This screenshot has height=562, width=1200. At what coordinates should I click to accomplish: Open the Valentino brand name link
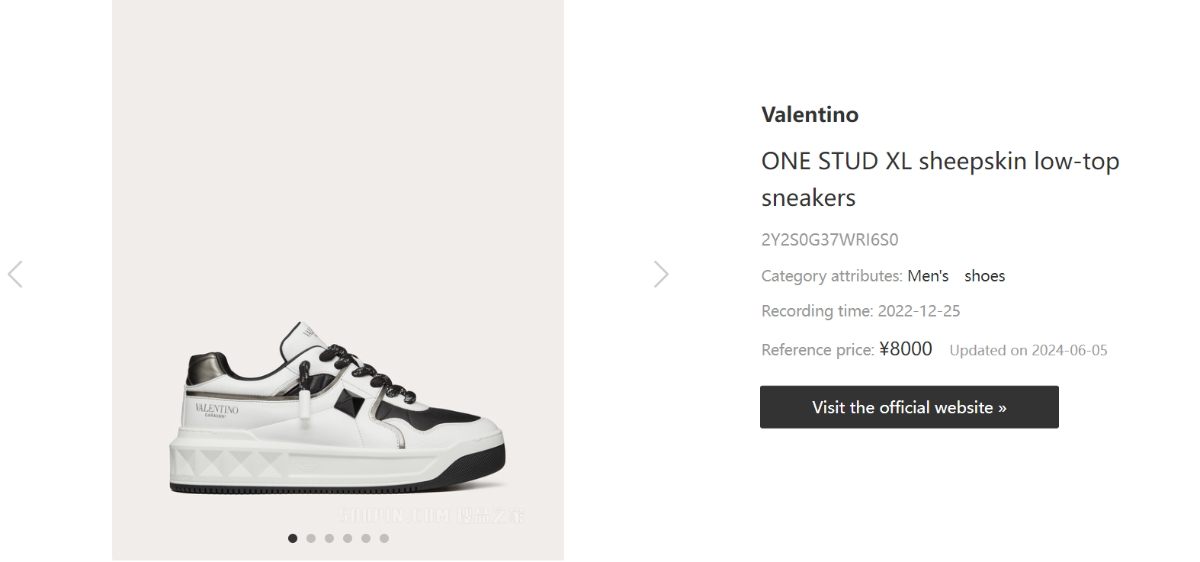click(809, 114)
